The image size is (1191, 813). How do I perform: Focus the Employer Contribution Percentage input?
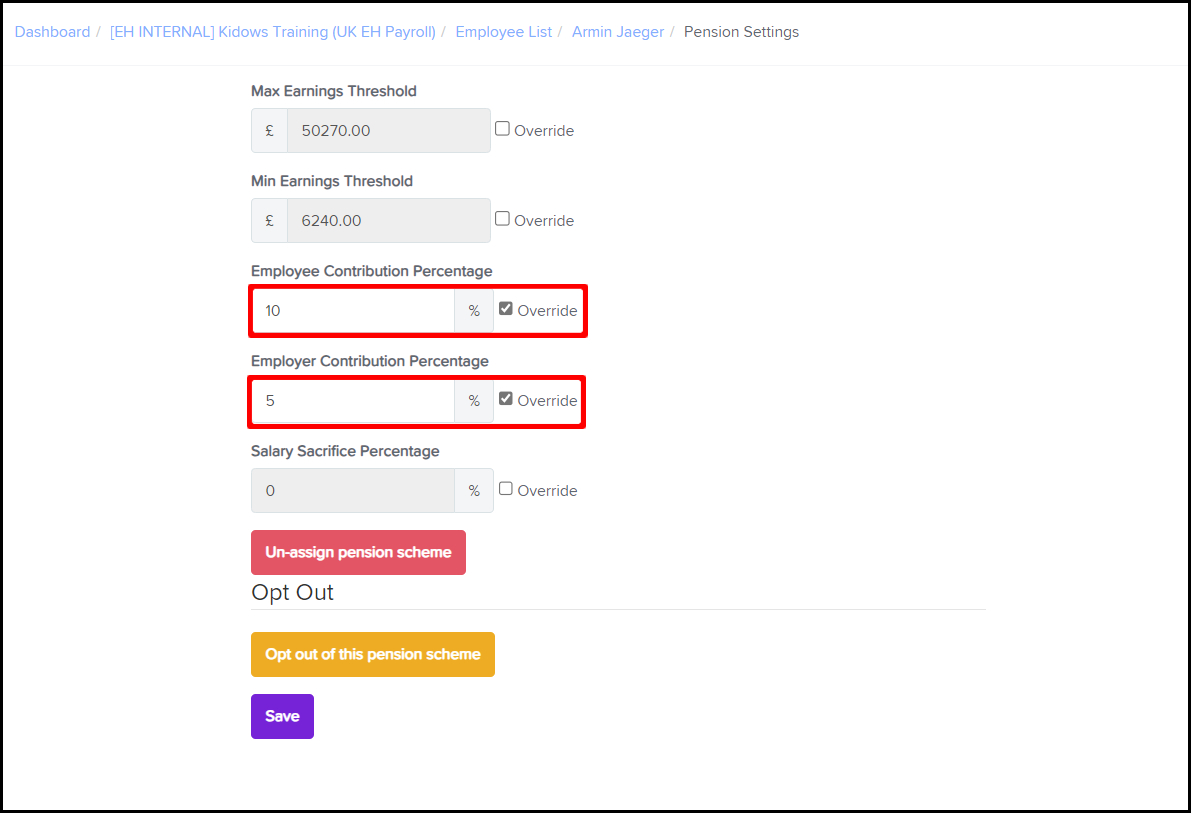click(353, 401)
